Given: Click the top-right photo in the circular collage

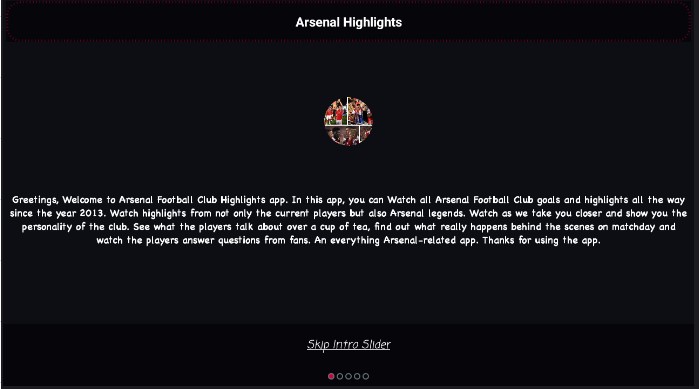Looking at the screenshot, I should click(360, 111).
